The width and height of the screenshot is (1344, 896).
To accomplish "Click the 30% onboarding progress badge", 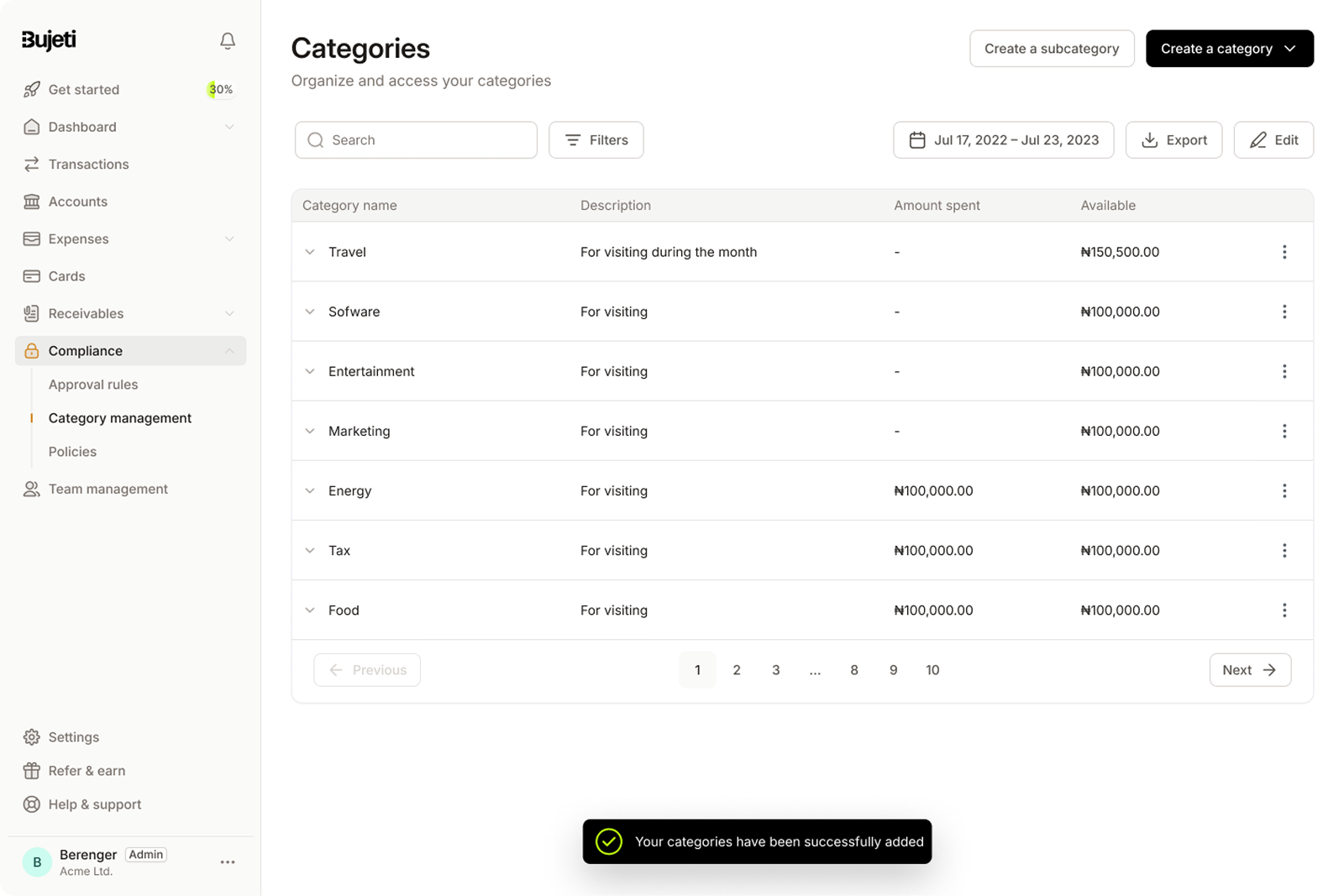I will [x=220, y=89].
